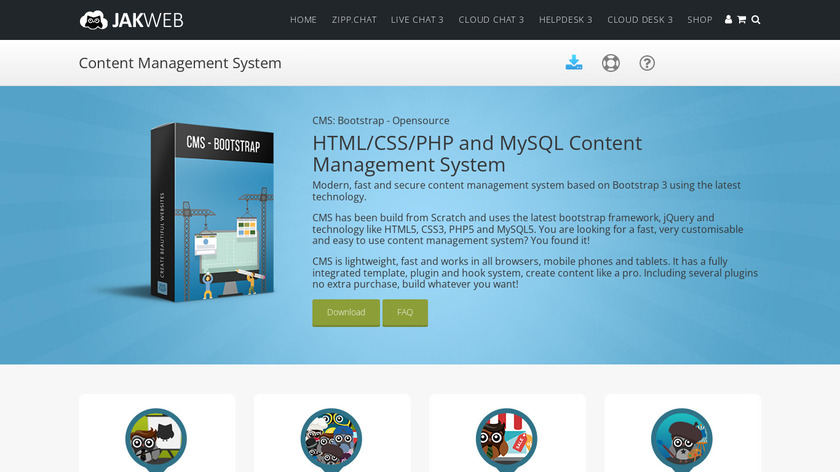Viewport: 840px width, 472px height.
Task: Go to the HOME menu item
Action: [x=303, y=20]
